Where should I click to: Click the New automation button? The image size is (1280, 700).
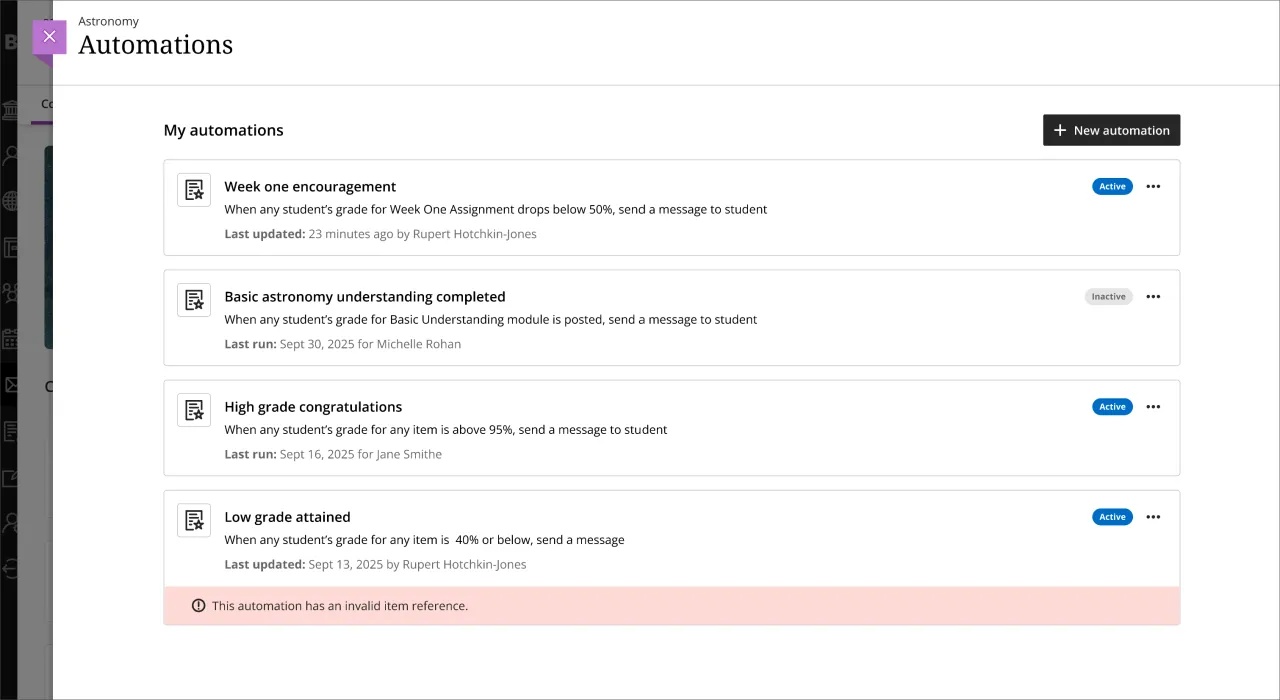(x=1111, y=130)
